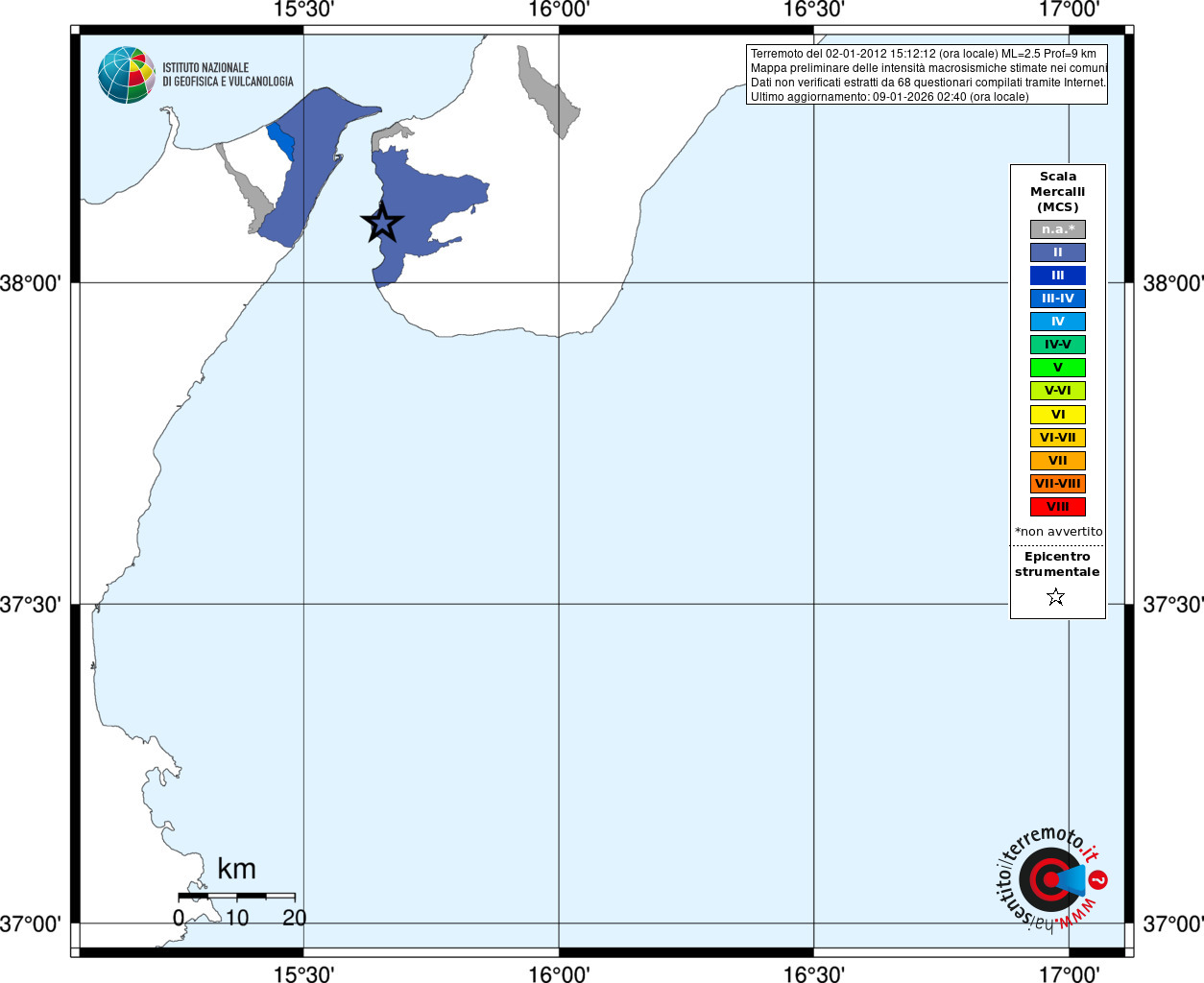Click the right 37°00' latitude label
1204x983 pixels.
pyautogui.click(x=1173, y=923)
